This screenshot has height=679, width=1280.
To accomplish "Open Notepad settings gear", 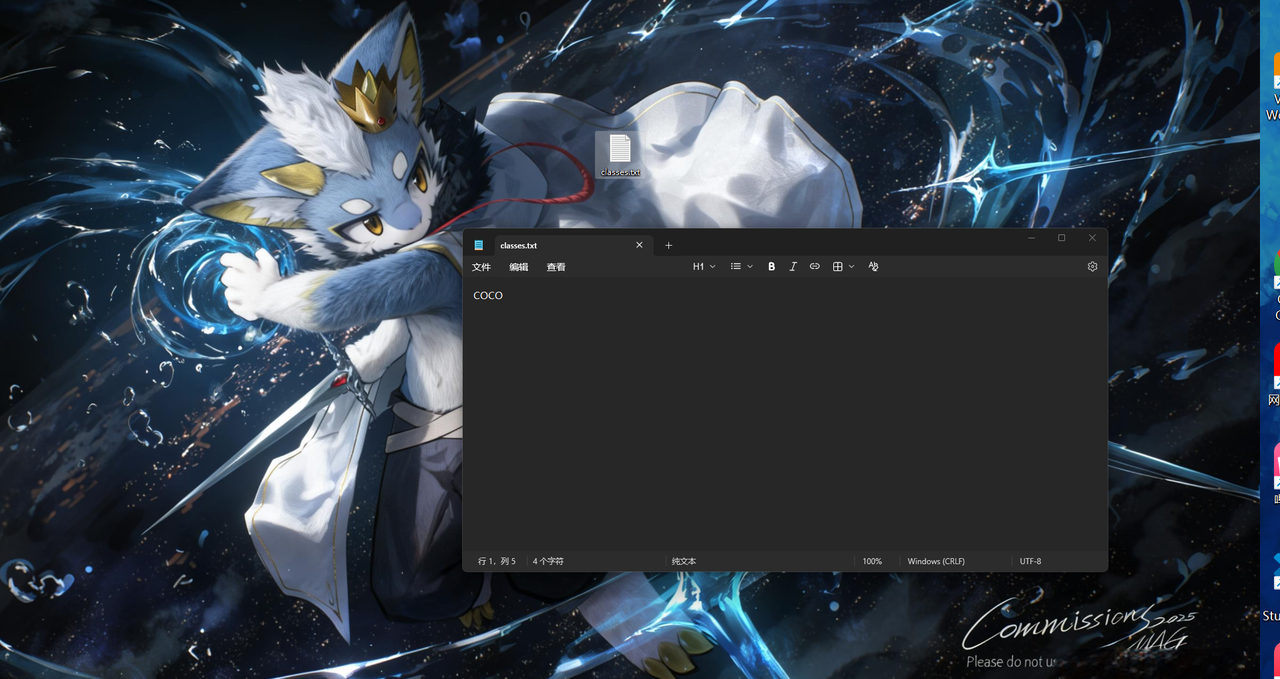I will tap(1092, 267).
